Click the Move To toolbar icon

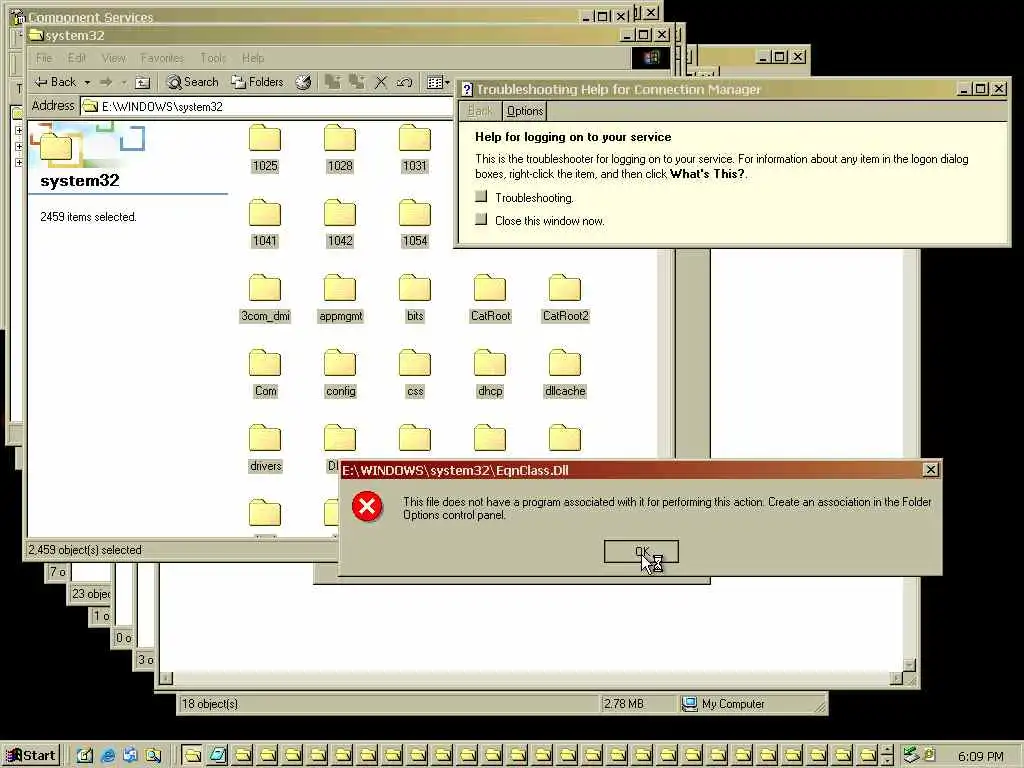pos(333,82)
